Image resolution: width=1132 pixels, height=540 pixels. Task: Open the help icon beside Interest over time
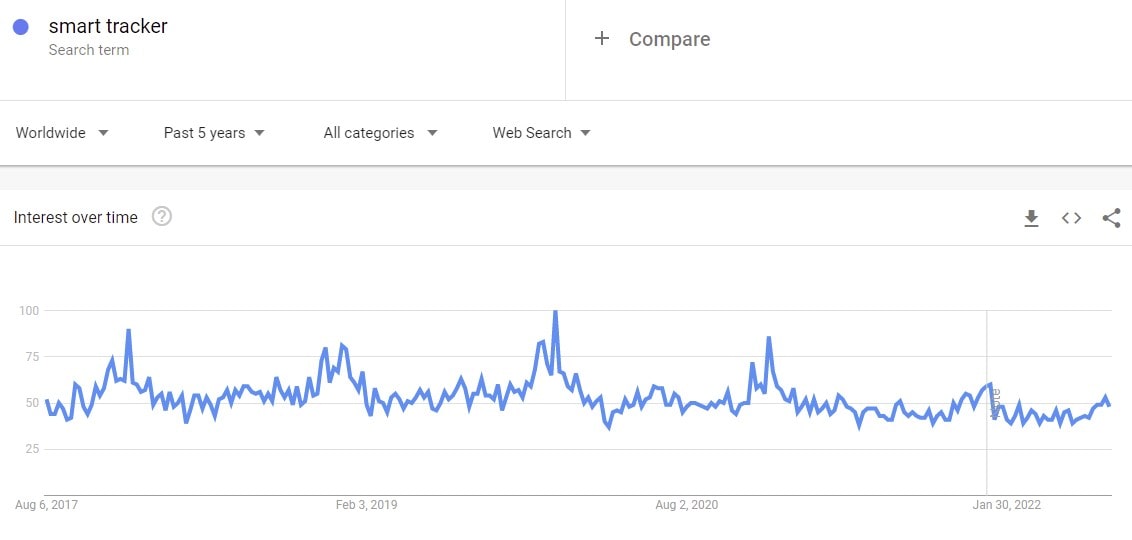[162, 216]
